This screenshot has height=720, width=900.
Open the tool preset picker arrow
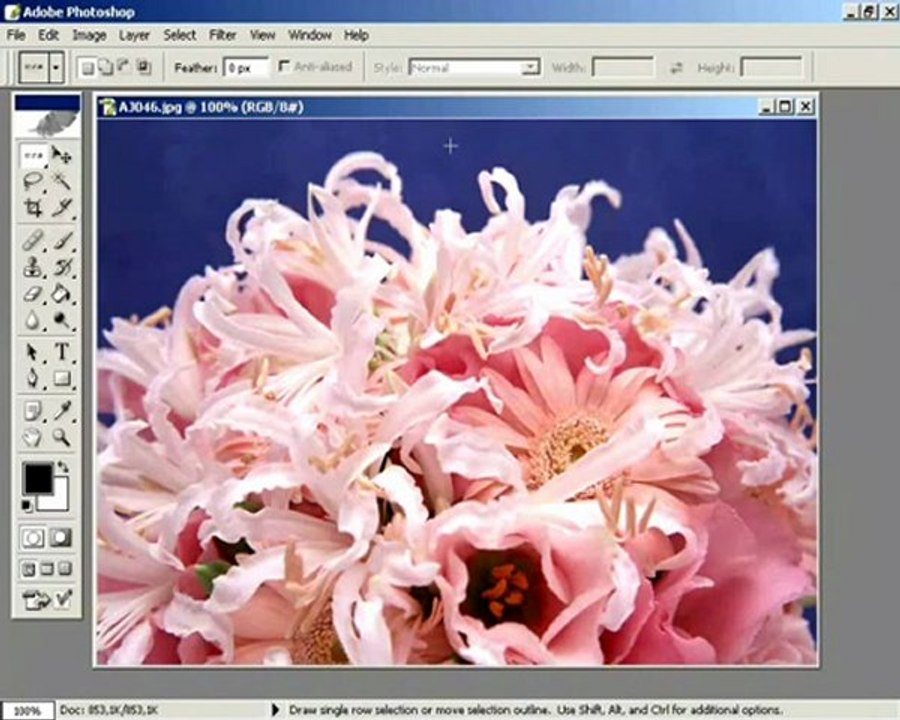tap(56, 68)
